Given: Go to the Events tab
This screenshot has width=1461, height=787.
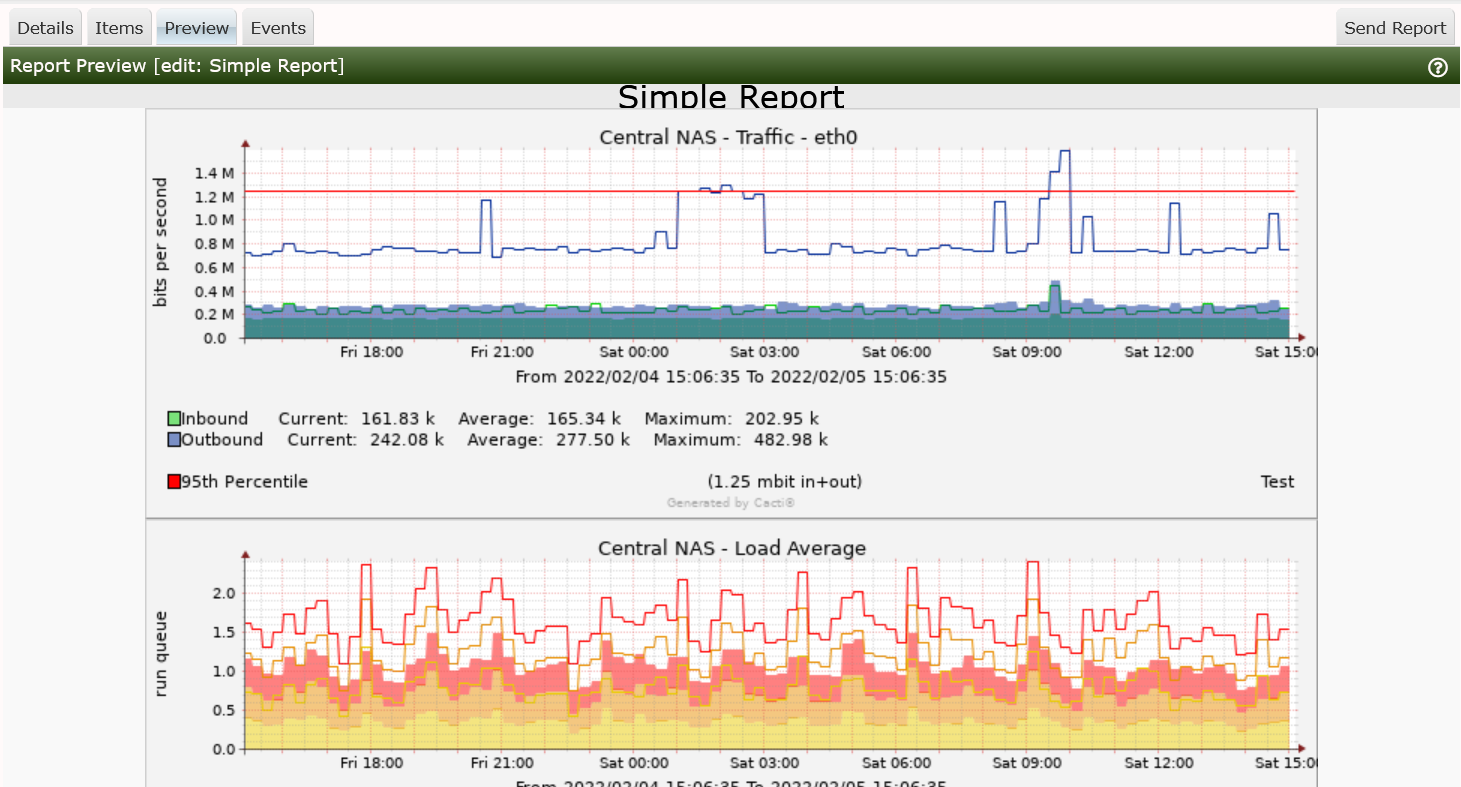Looking at the screenshot, I should (x=278, y=28).
